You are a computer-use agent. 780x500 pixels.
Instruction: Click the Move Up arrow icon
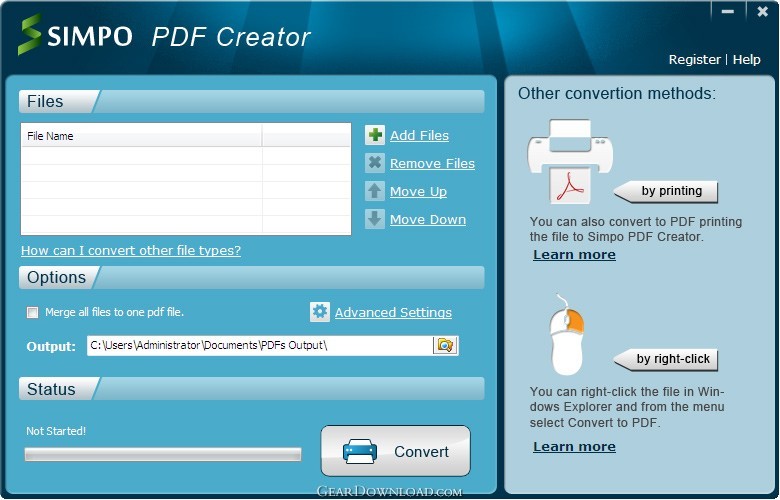coord(375,191)
